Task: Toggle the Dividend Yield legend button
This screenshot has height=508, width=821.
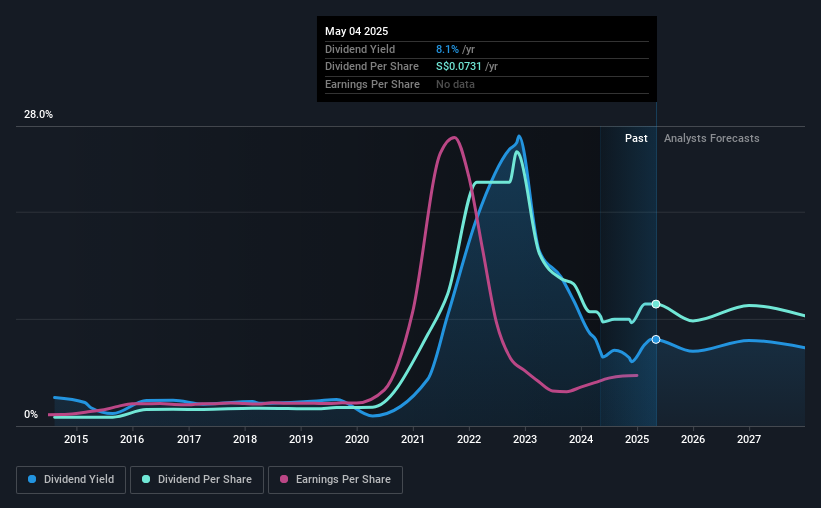Action: (x=71, y=480)
